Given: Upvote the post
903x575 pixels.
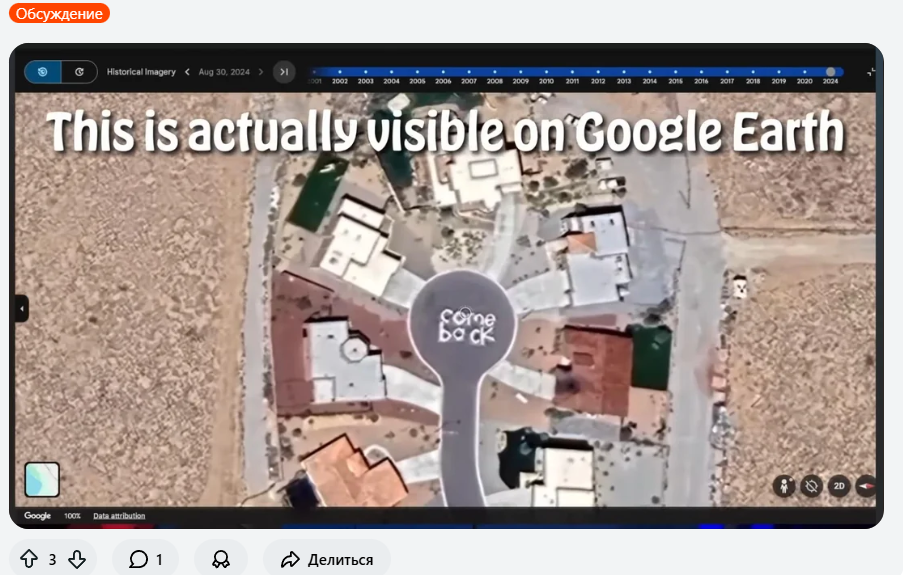Looking at the screenshot, I should [29, 559].
